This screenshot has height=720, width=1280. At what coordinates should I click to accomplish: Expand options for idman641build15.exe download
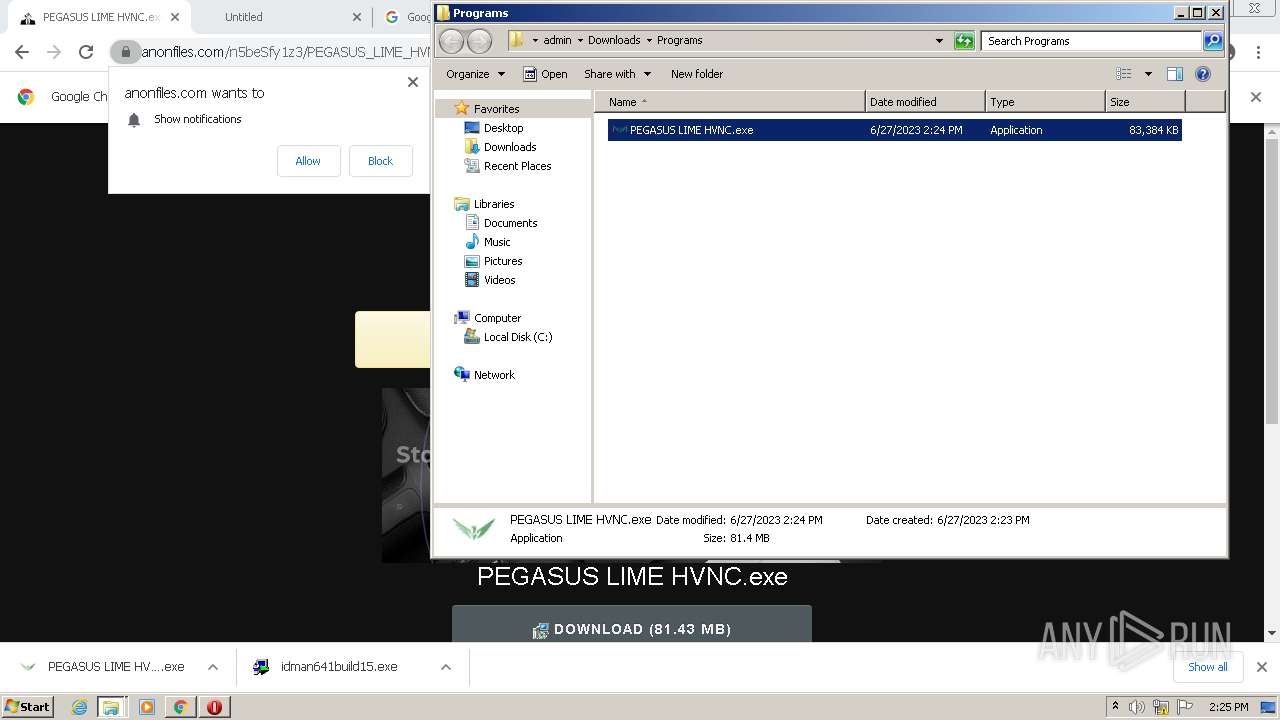446,667
